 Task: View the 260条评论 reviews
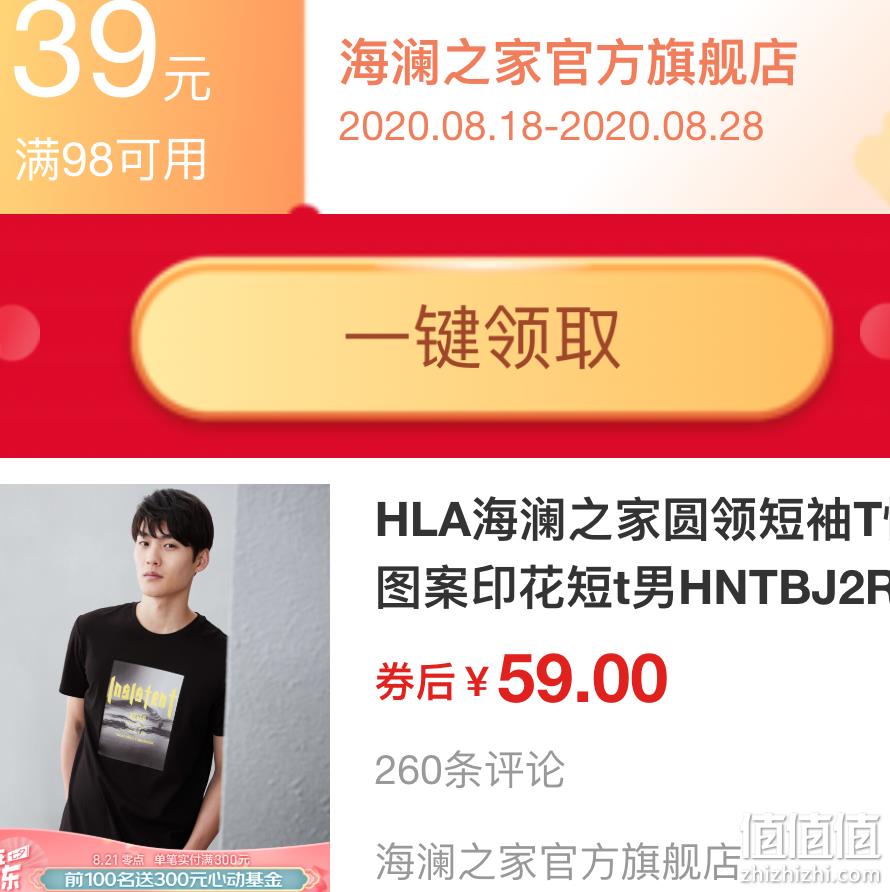469,770
